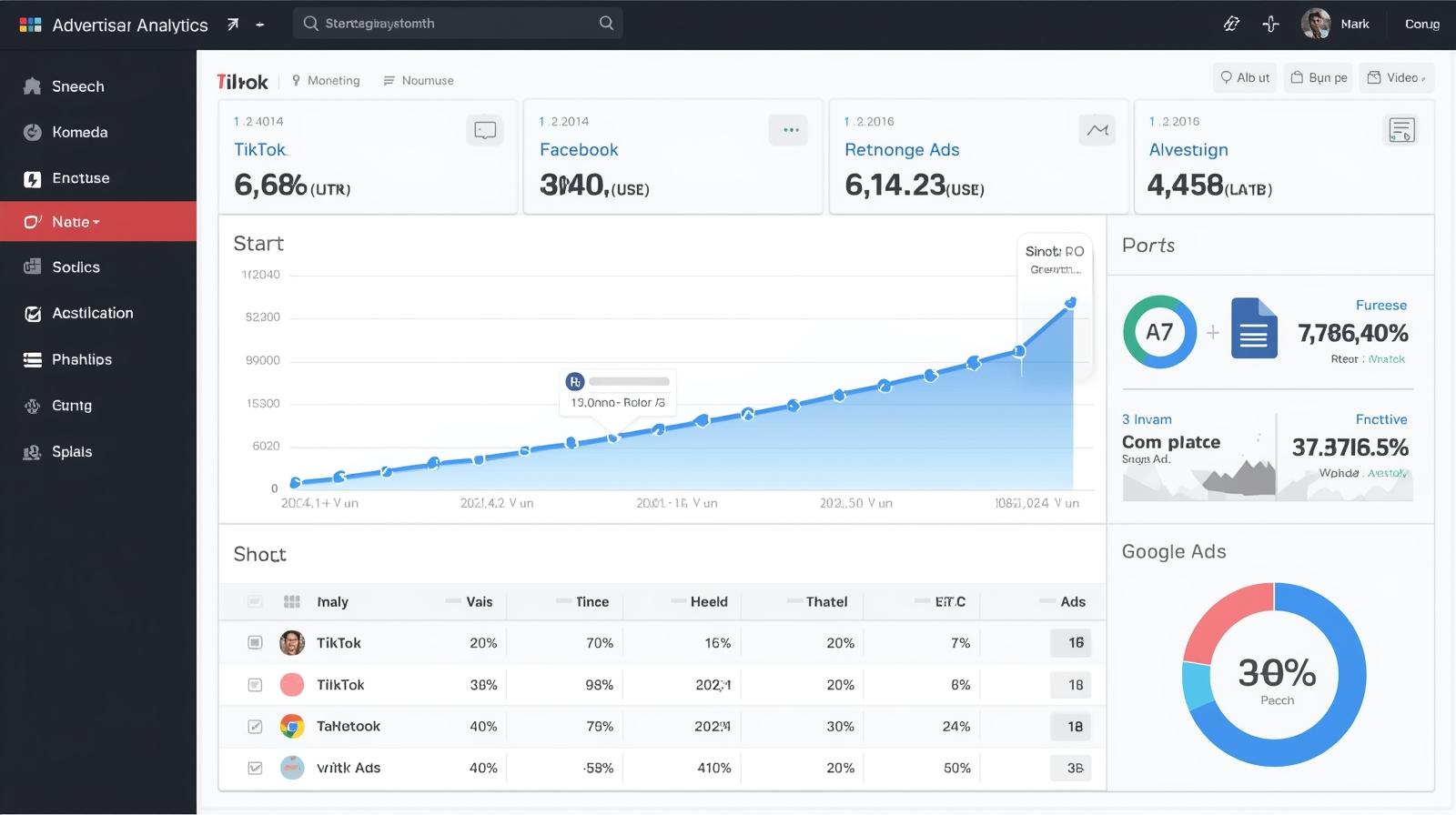Click the Alb ut button
Viewport: 1456px width, 815px height.
pos(1245,78)
